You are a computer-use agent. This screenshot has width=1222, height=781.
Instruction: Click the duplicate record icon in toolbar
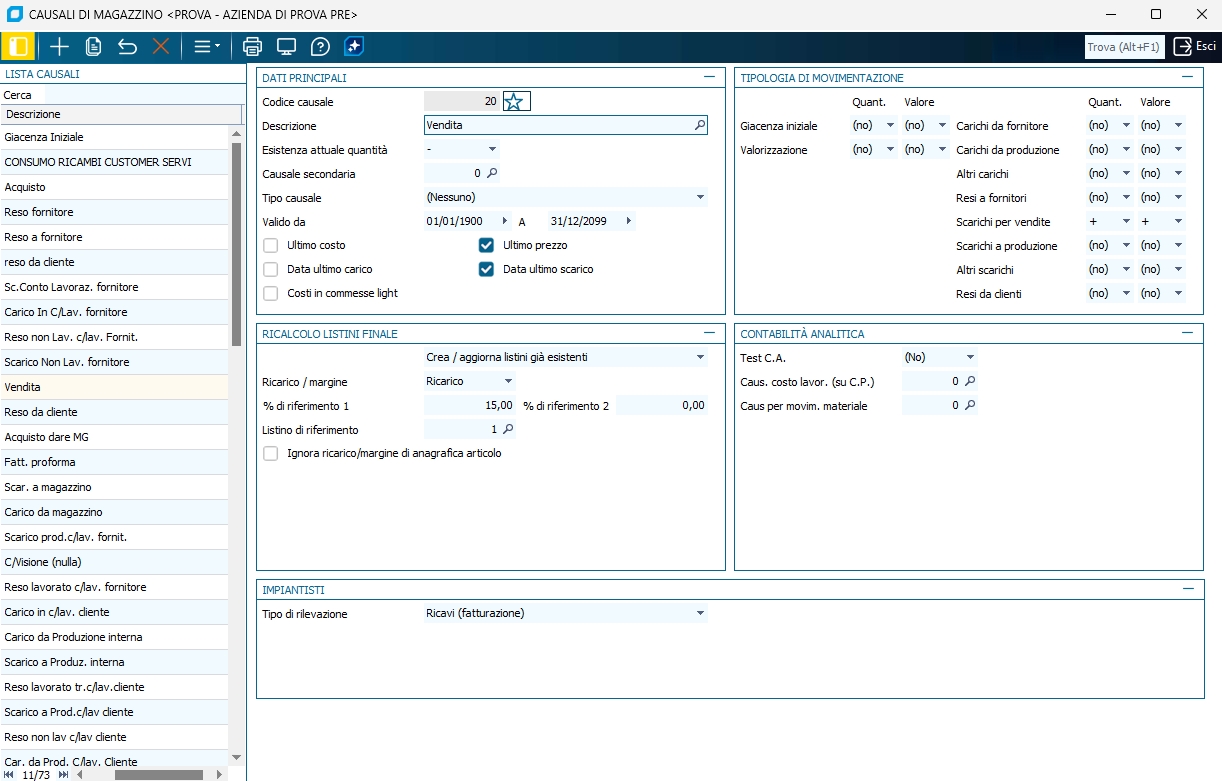(94, 46)
